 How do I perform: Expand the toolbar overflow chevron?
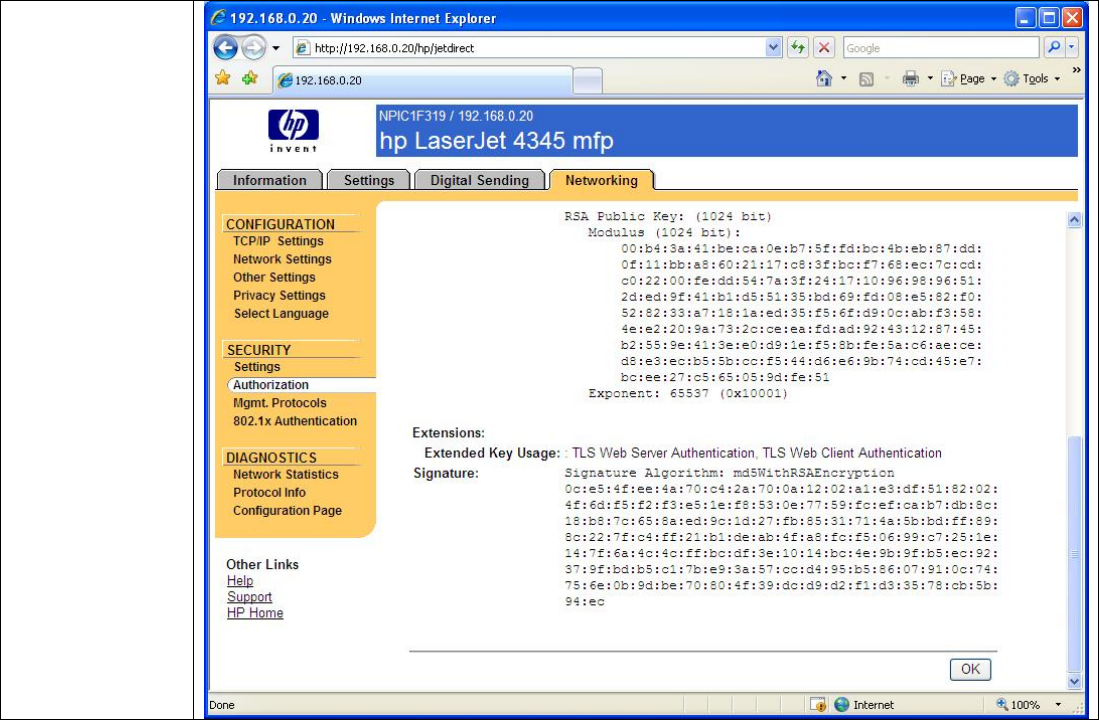(1076, 70)
